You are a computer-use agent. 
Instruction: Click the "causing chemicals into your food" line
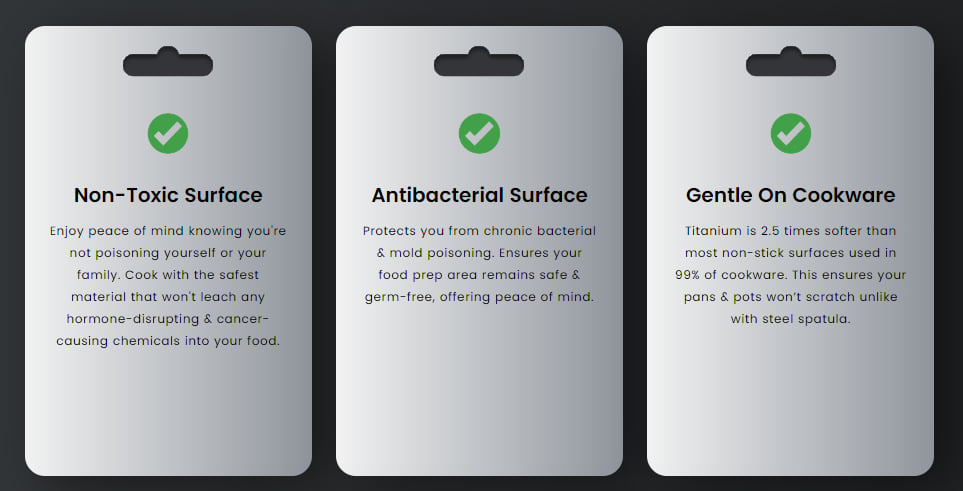tap(168, 341)
